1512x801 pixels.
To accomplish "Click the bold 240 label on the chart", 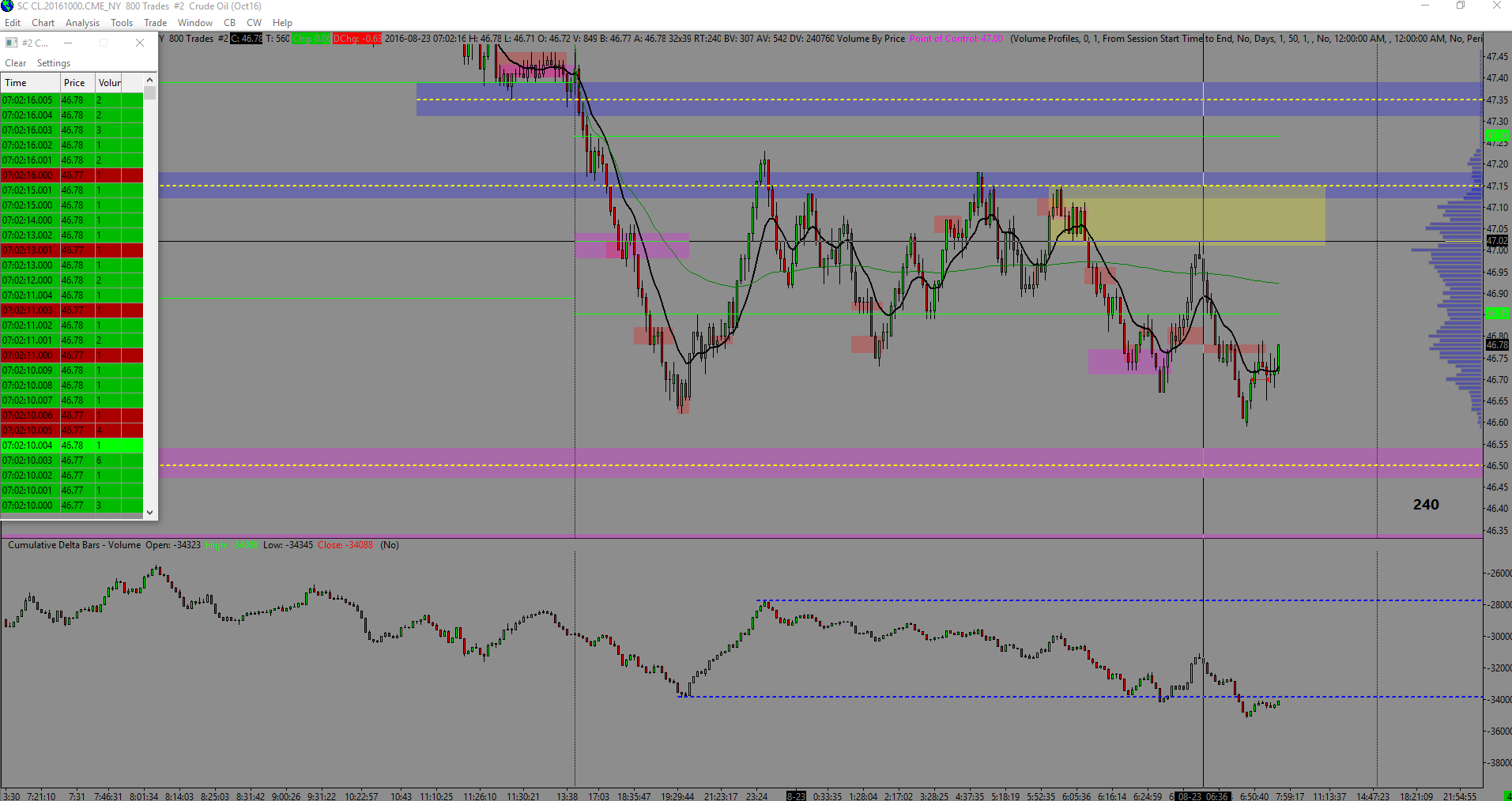I will tap(1426, 505).
